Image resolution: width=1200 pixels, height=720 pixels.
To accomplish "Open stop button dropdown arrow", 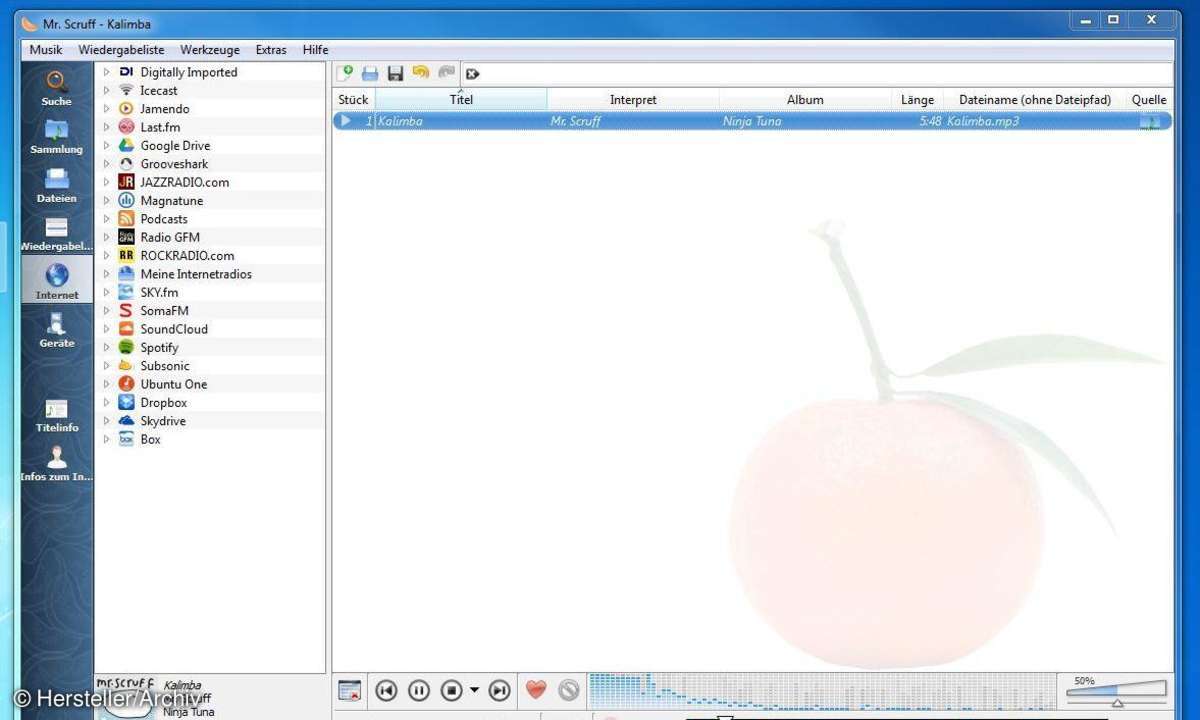I will point(474,690).
